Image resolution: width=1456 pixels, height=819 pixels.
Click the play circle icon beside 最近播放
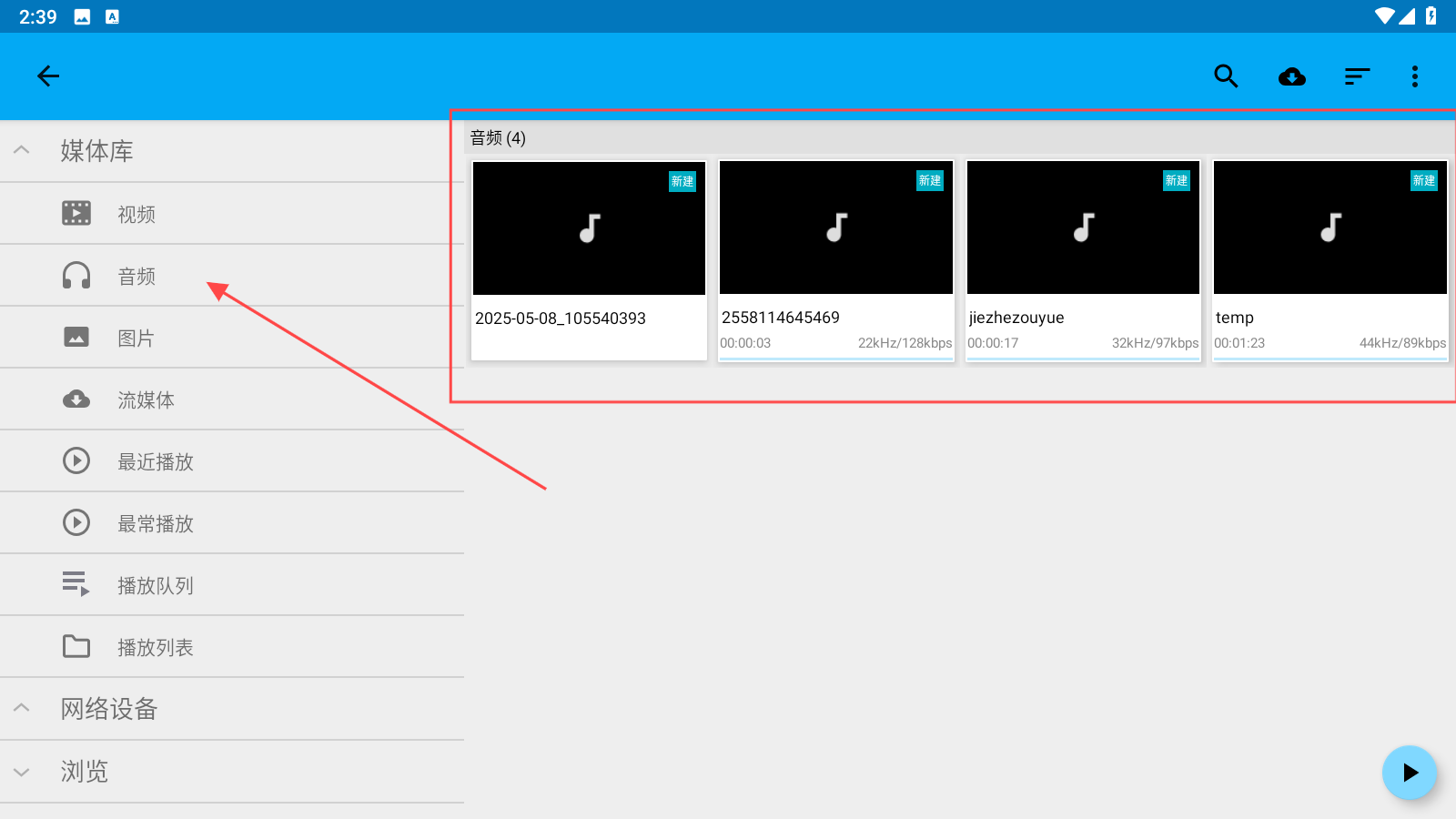[x=76, y=460]
